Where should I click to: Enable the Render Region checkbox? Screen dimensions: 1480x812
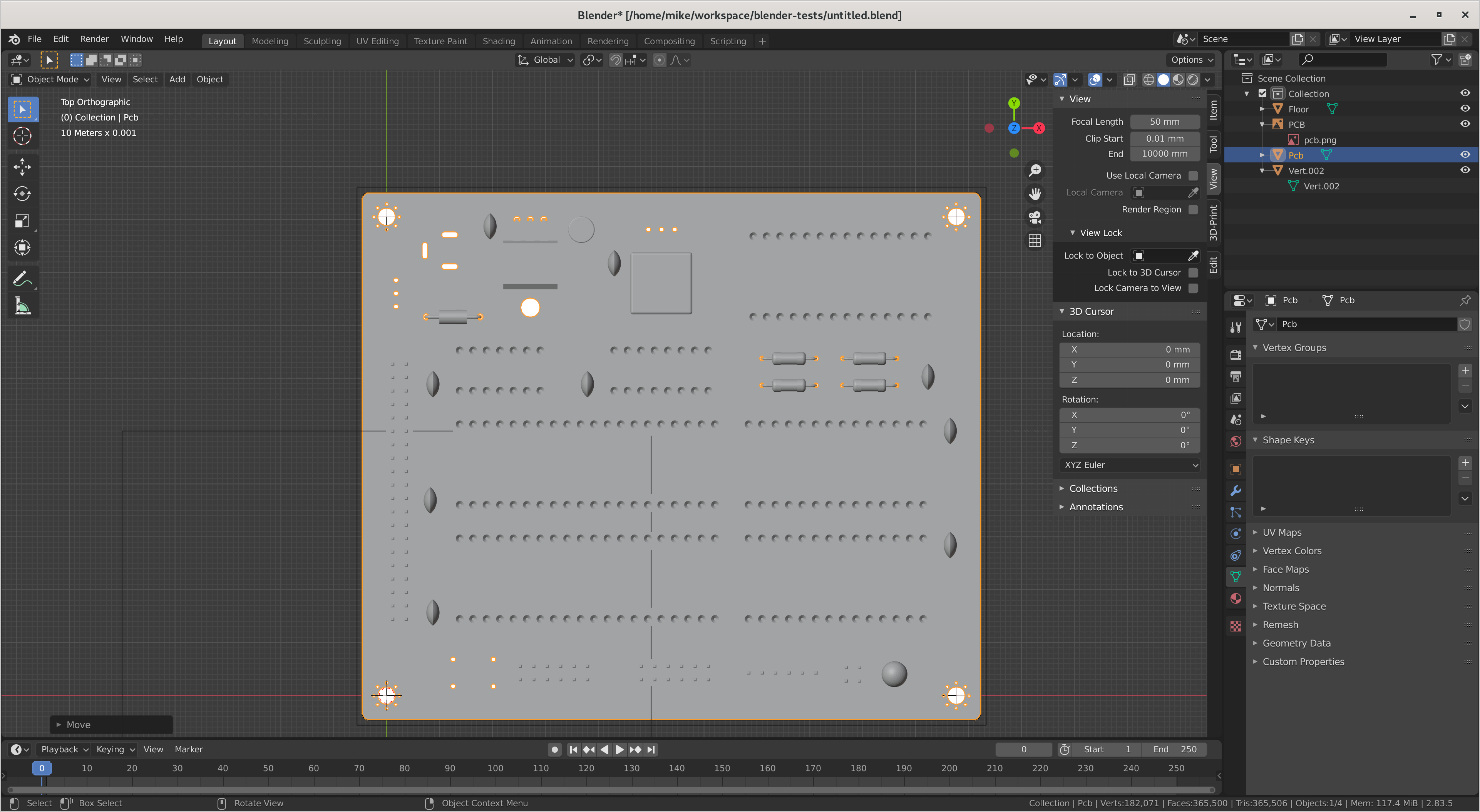tap(1193, 210)
